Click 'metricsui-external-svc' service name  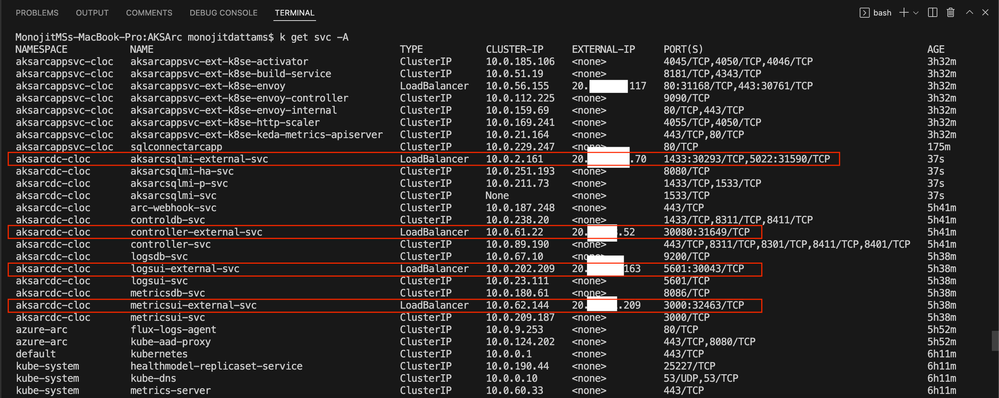click(x=193, y=305)
